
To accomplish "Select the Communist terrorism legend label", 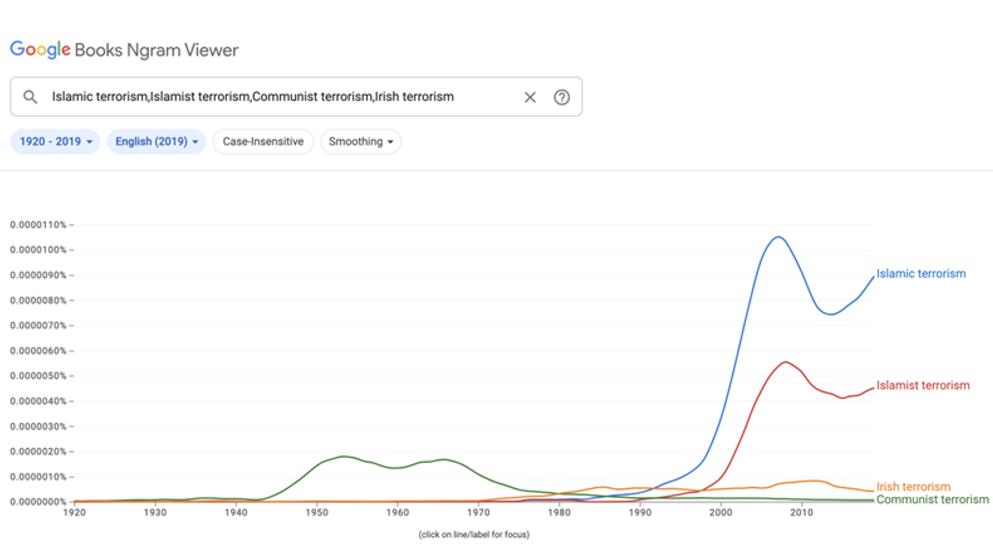I will [932, 499].
